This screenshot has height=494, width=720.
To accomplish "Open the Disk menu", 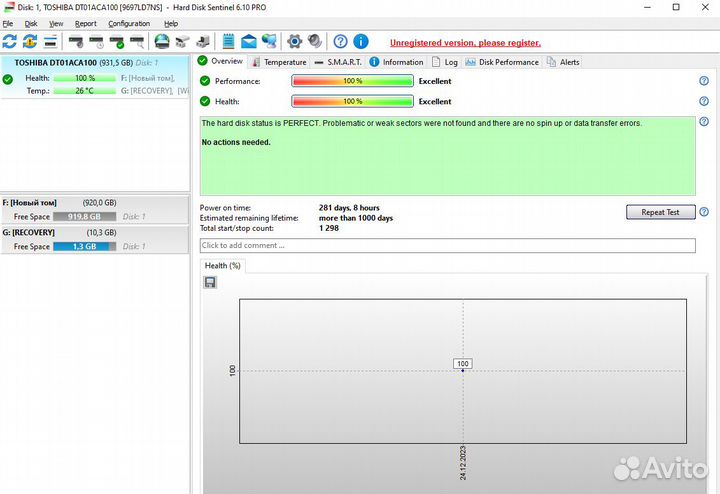I will [31, 23].
